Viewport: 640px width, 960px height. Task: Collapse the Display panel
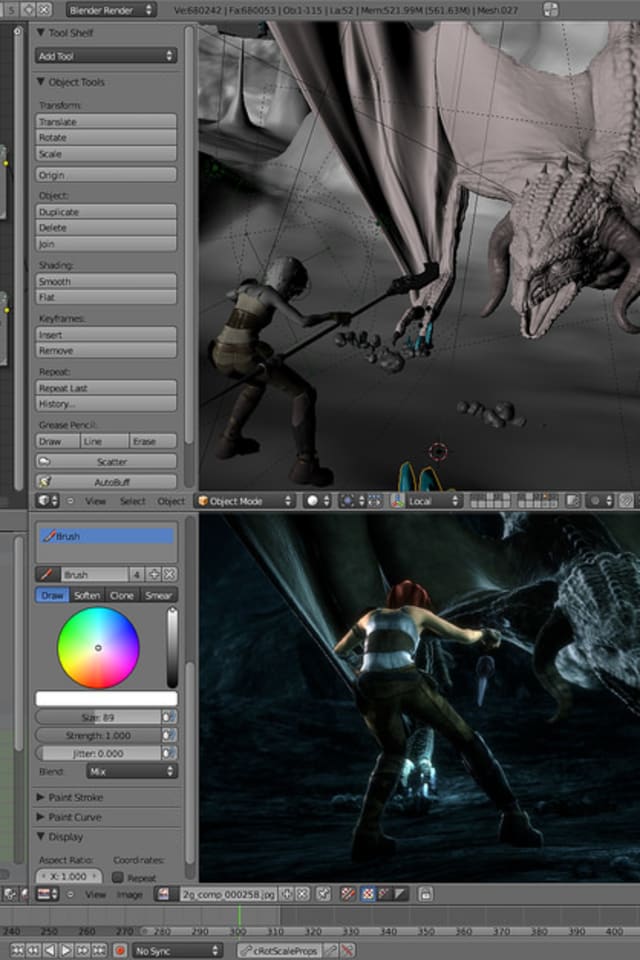tap(40, 836)
